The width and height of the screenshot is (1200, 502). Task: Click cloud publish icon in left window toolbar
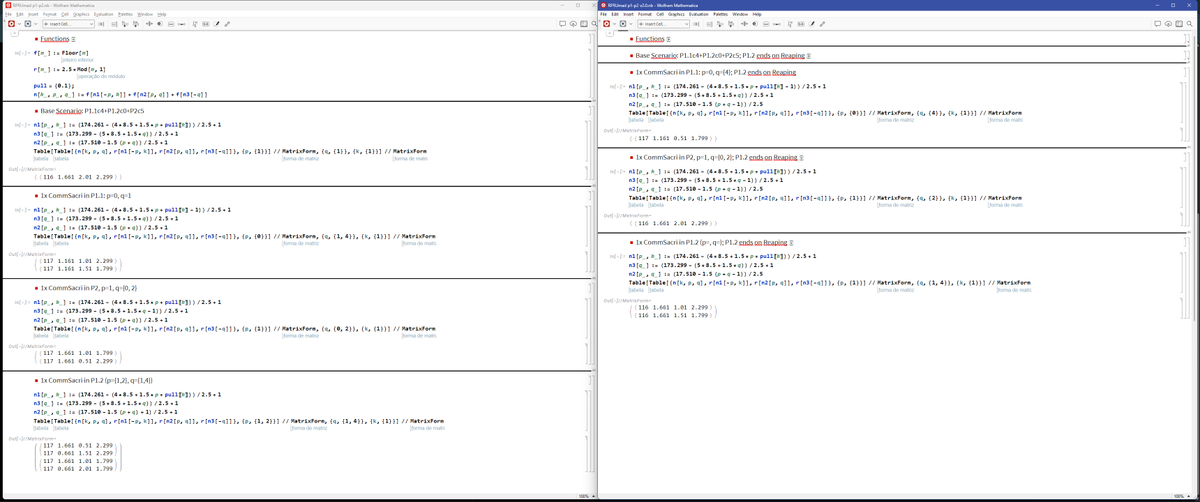574,24
